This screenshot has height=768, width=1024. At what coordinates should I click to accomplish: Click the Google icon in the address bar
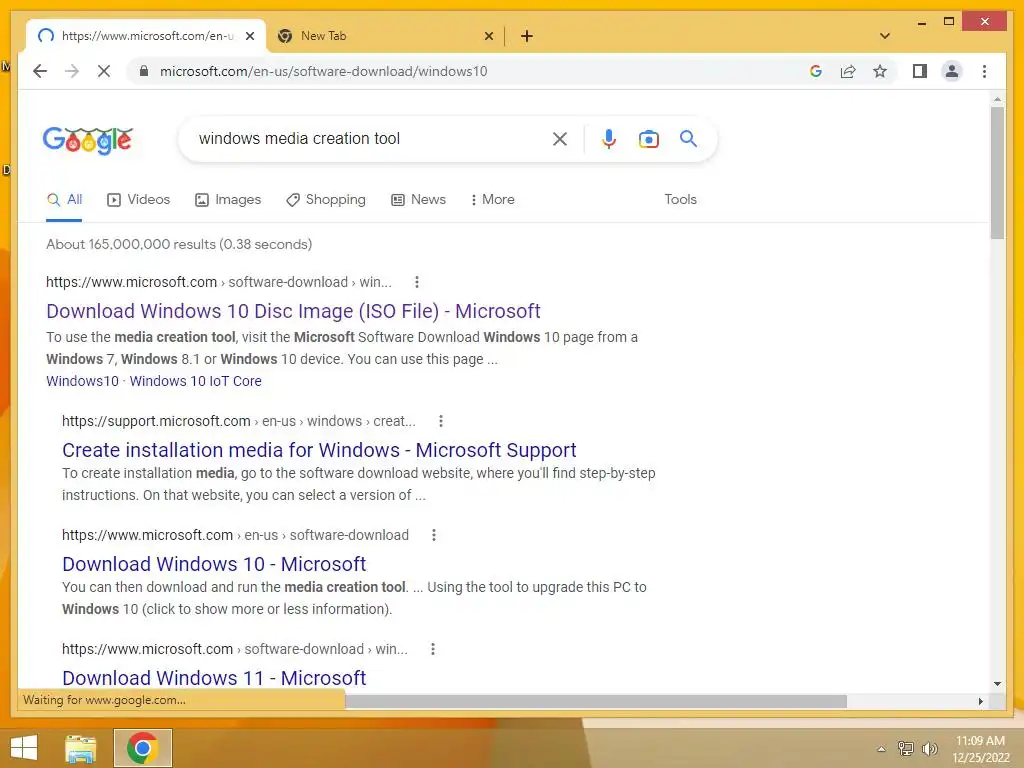click(816, 71)
